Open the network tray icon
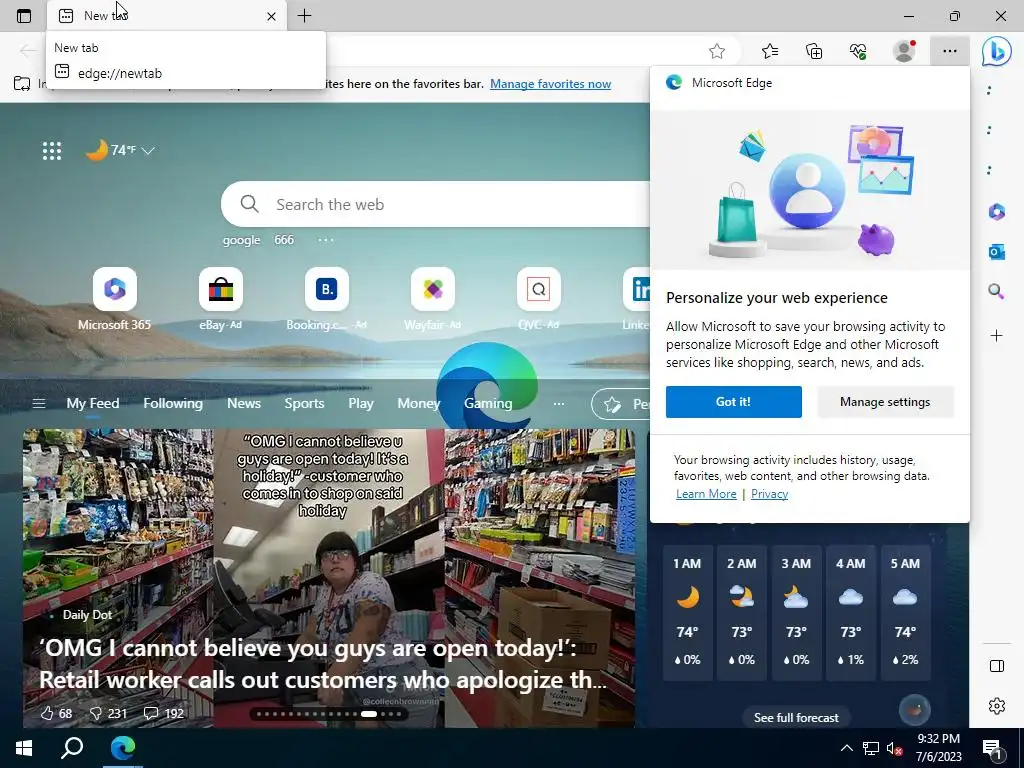The image size is (1024, 768). [871, 748]
